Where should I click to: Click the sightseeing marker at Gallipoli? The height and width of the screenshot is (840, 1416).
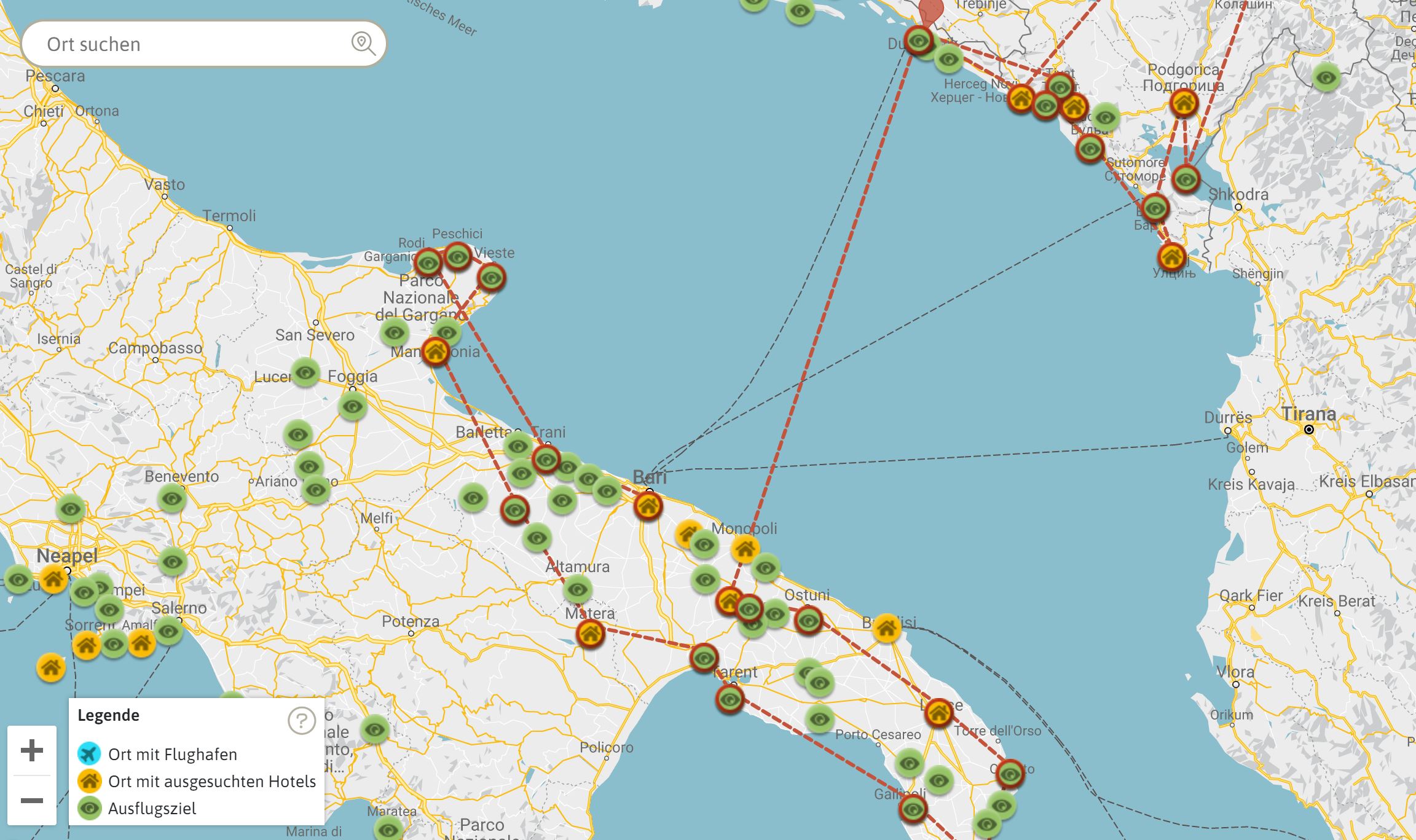point(913,809)
